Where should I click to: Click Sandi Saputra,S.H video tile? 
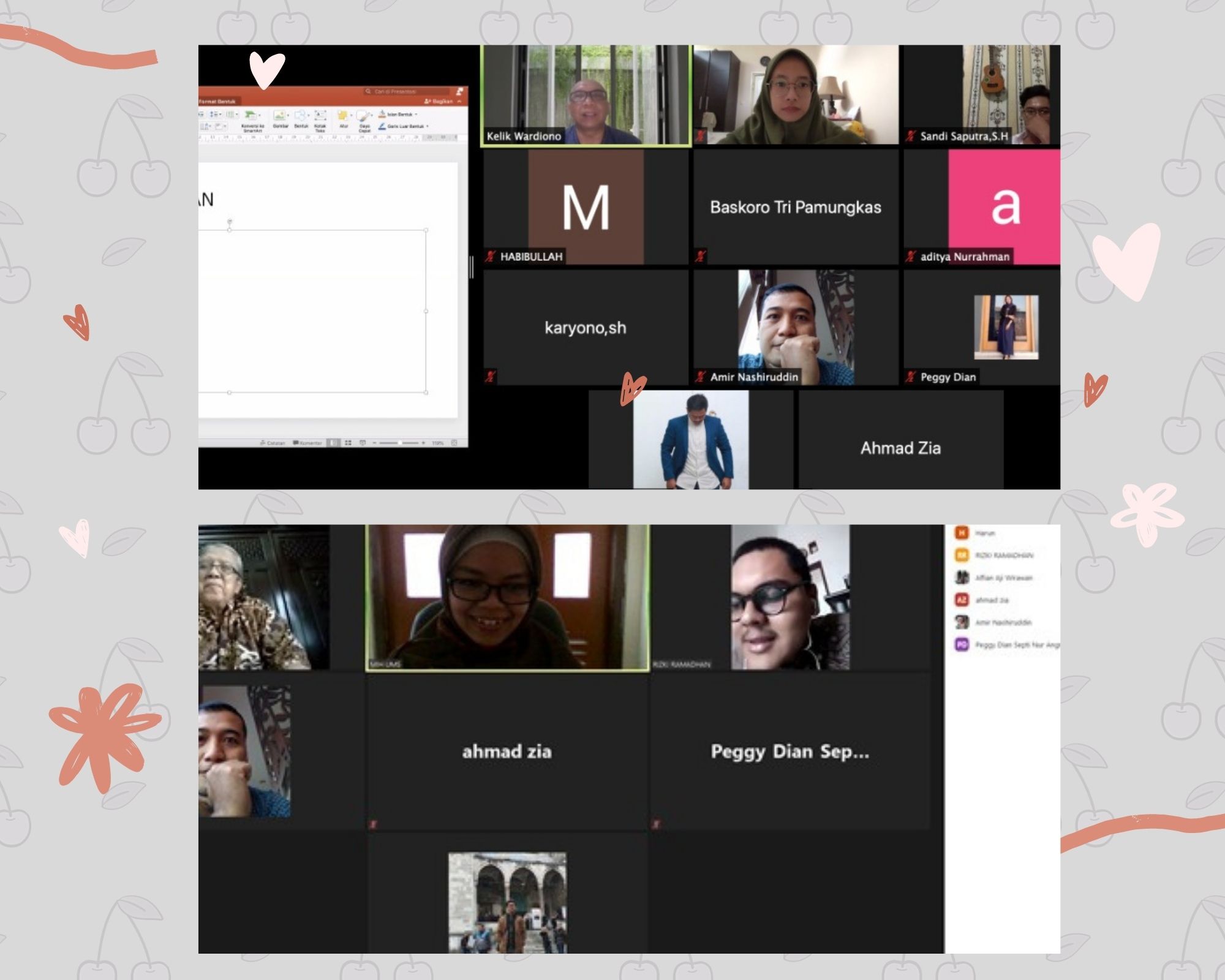982,95
